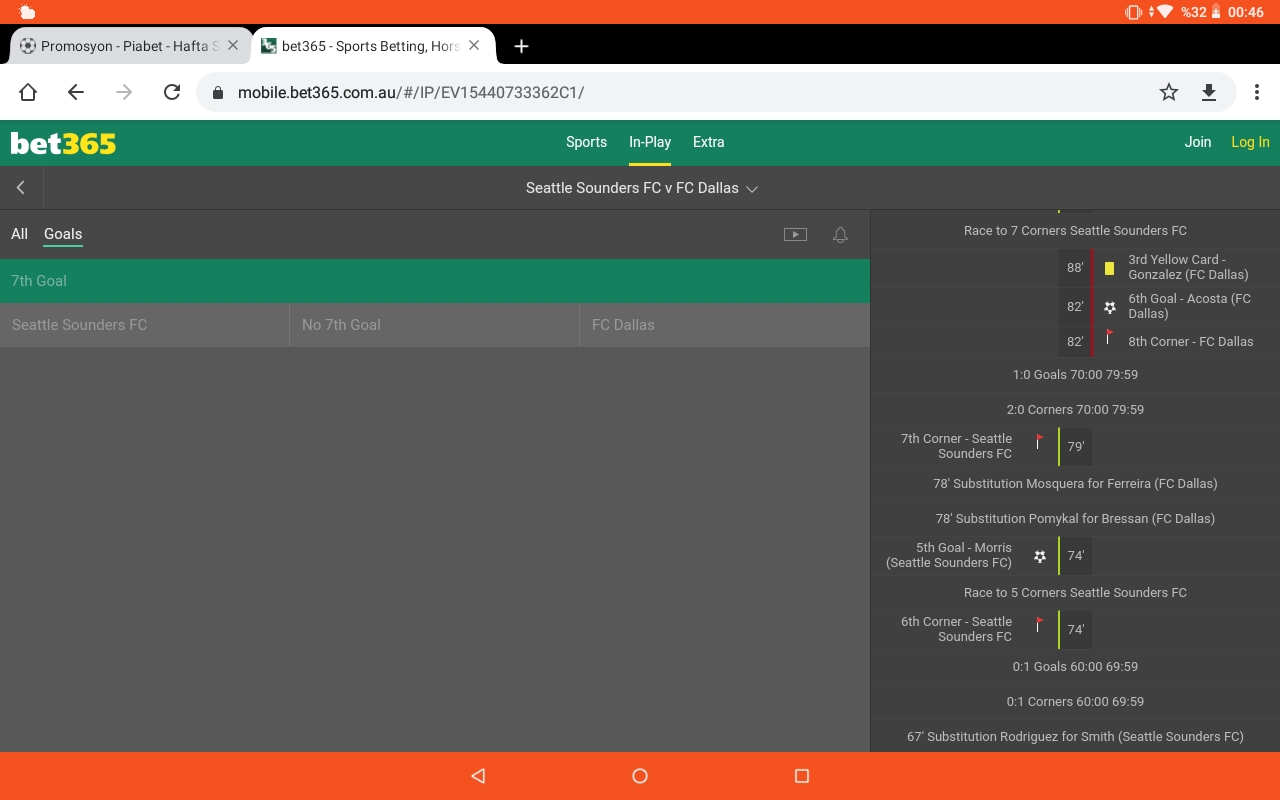This screenshot has width=1280, height=800.
Task: Click 8th Corner - FC Dallas text
Action: [1191, 342]
